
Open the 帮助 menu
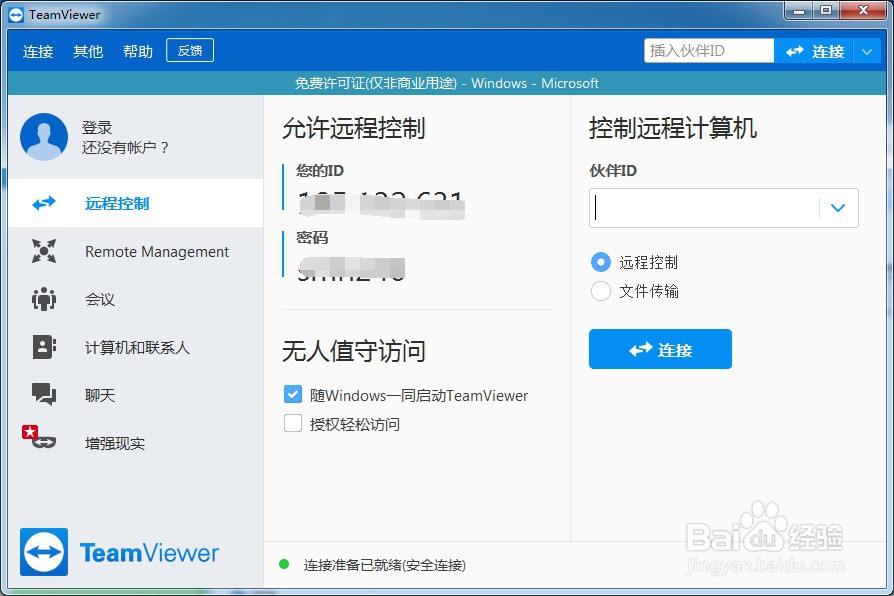click(x=138, y=51)
